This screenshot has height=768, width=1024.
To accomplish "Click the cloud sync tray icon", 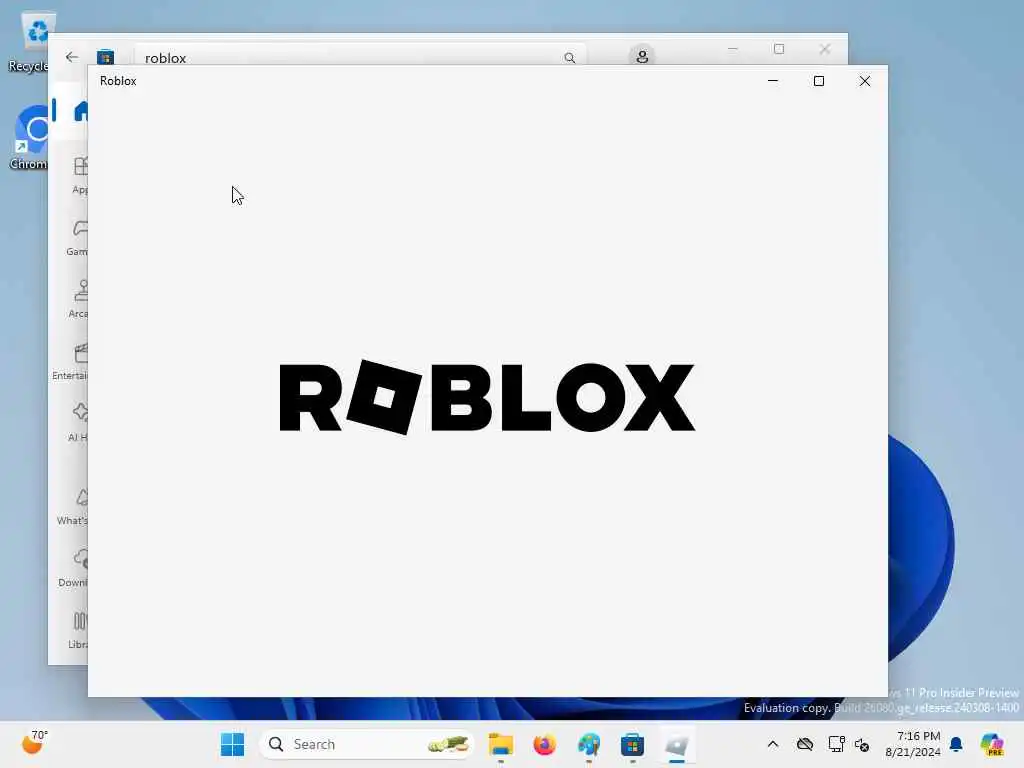I will [x=805, y=744].
